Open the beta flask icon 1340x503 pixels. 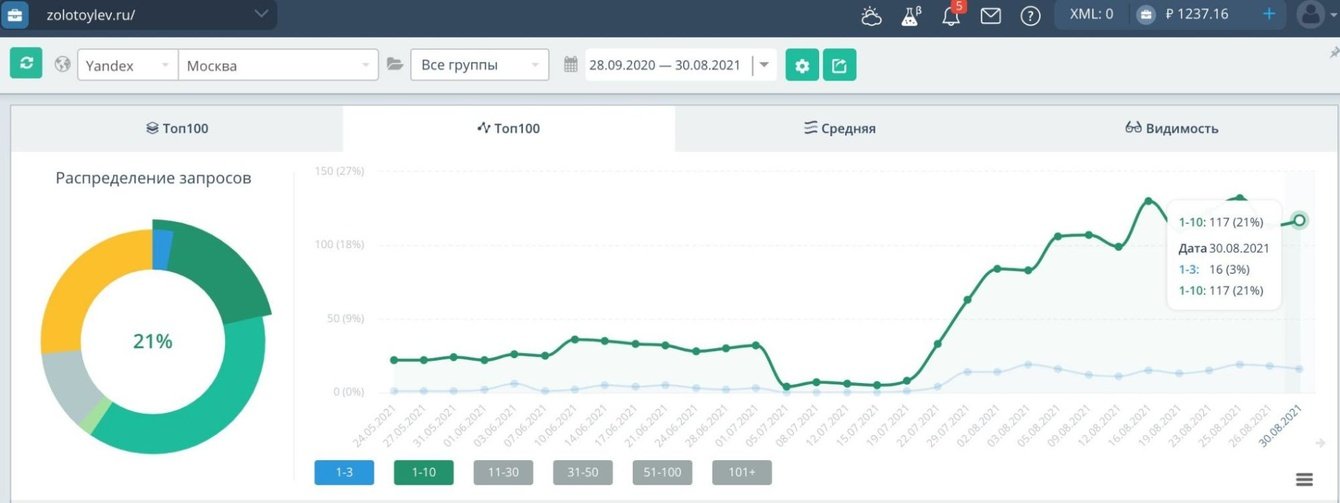point(910,15)
